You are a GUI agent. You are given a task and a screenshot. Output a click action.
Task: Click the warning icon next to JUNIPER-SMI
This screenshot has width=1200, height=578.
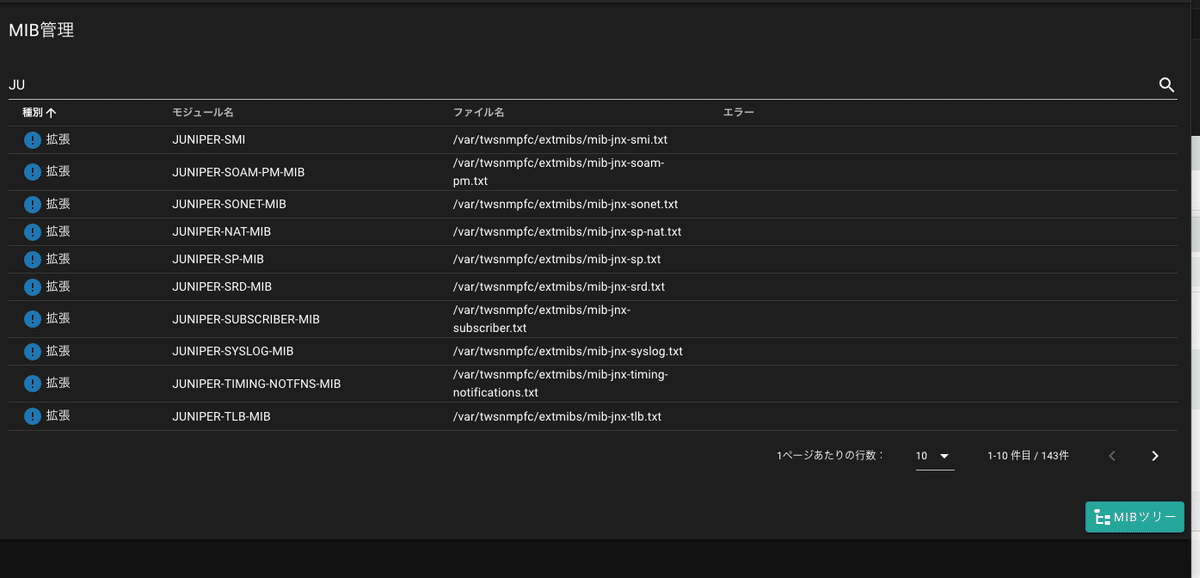click(x=33, y=139)
